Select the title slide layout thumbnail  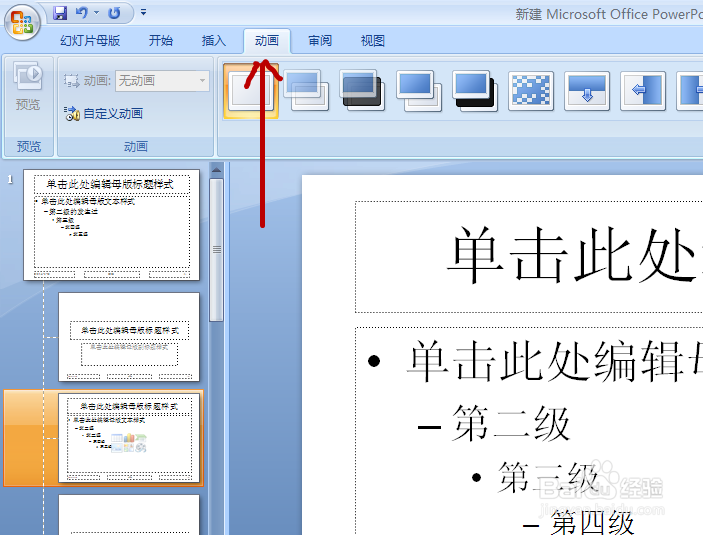[129, 337]
